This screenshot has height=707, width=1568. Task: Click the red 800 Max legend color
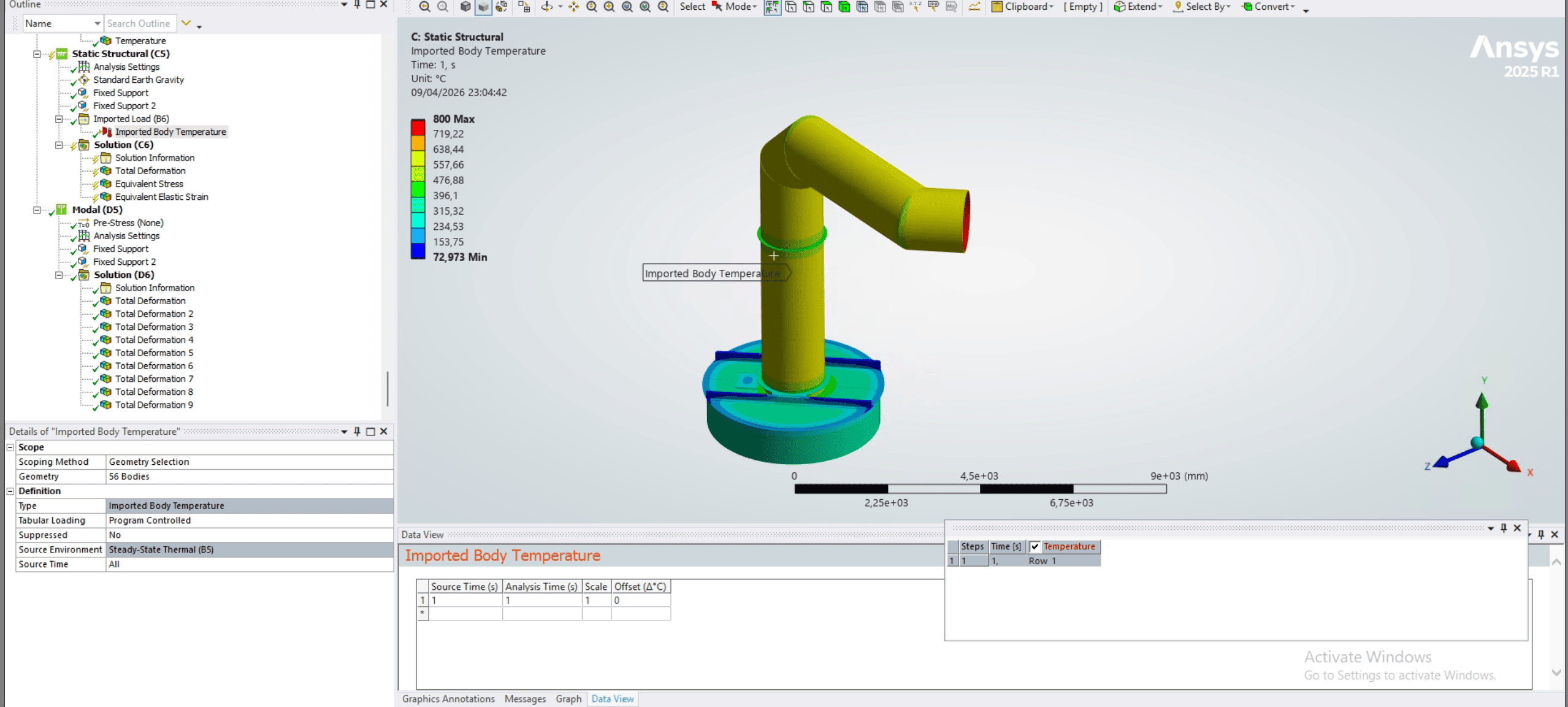tap(418, 127)
